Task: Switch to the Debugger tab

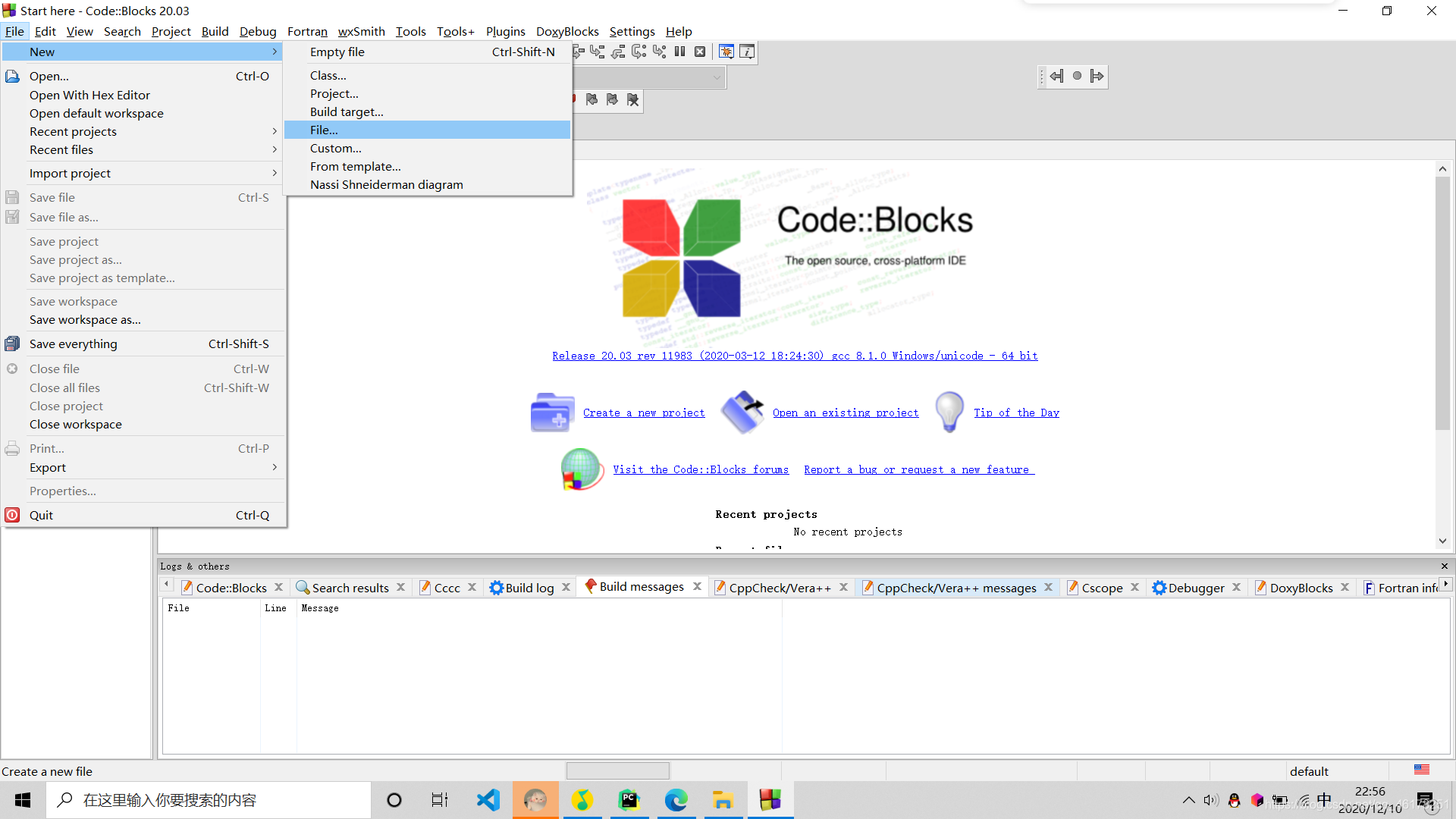Action: [1195, 588]
